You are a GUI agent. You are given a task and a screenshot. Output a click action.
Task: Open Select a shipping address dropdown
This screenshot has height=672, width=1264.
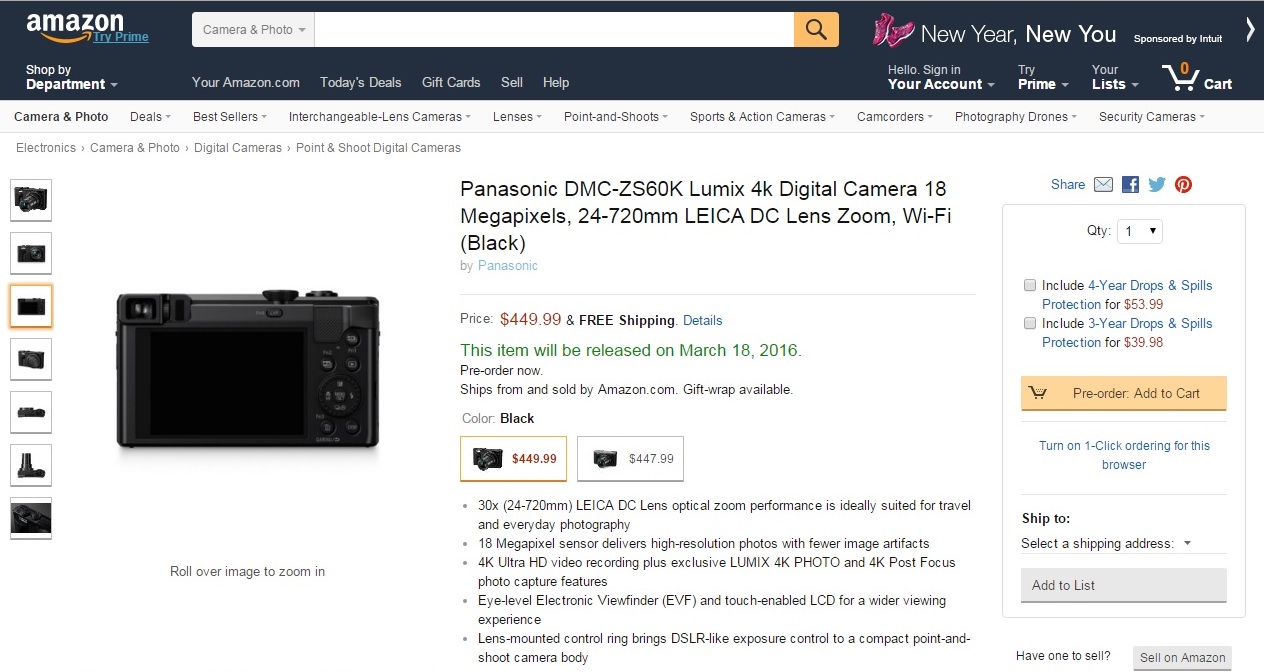click(1106, 544)
